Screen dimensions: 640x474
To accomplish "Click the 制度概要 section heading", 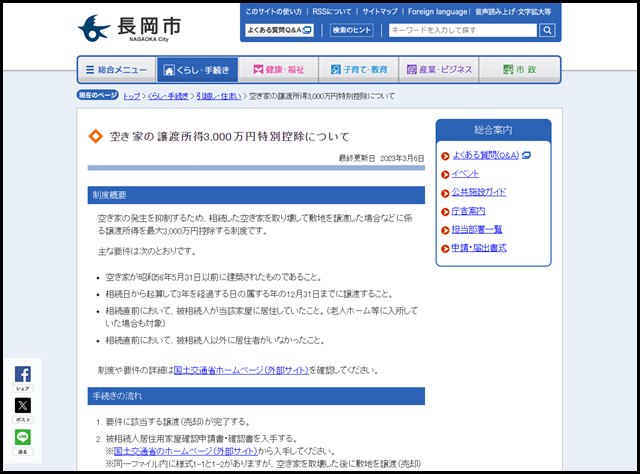I will [256, 195].
